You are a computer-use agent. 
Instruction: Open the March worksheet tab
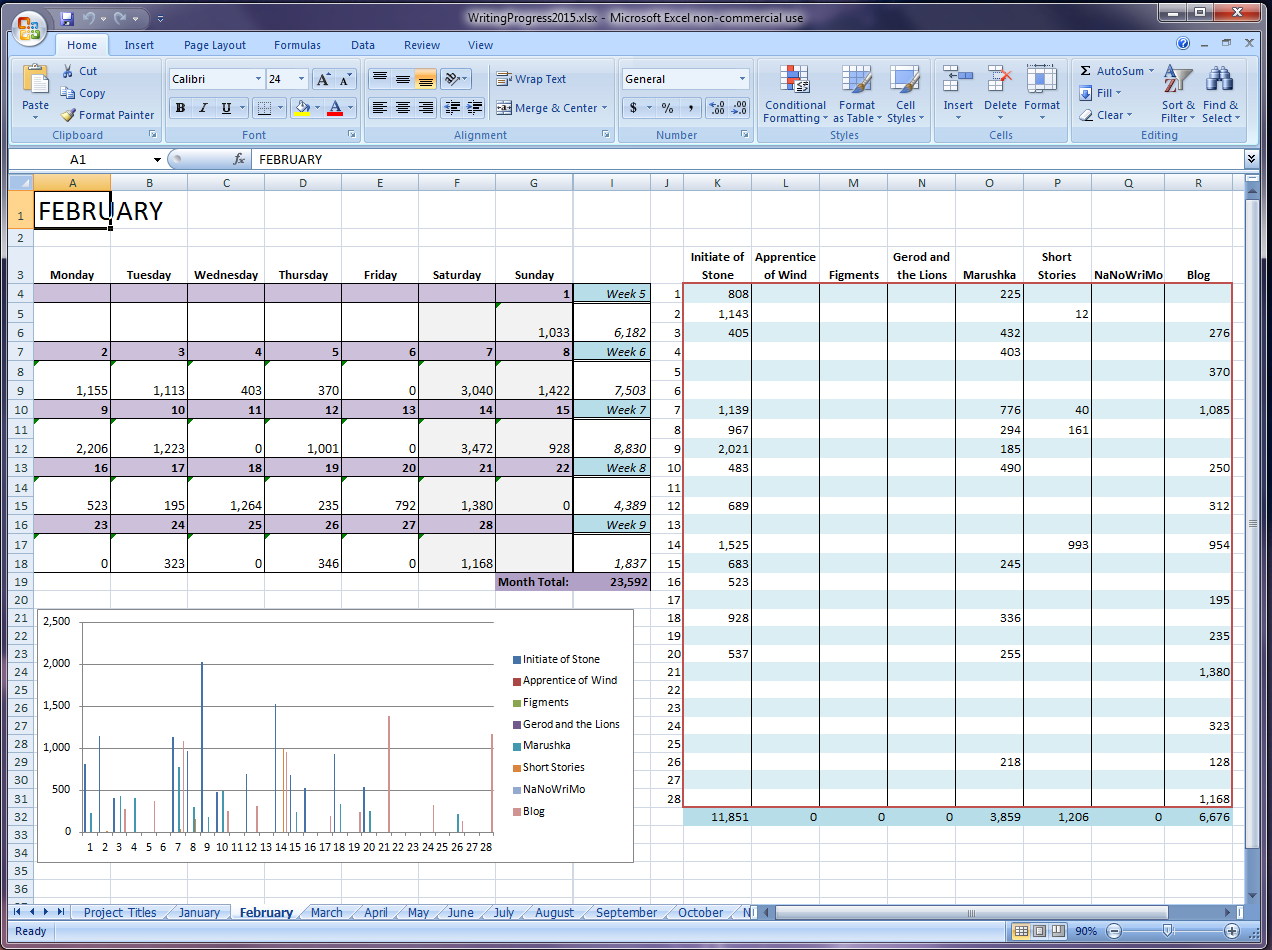tap(326, 912)
